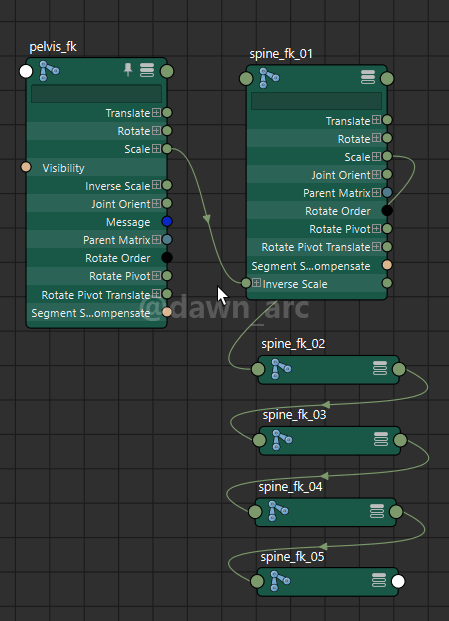Viewport: 449px width, 621px height.
Task: Click the input port of spine_fk_05
Action: 257,581
